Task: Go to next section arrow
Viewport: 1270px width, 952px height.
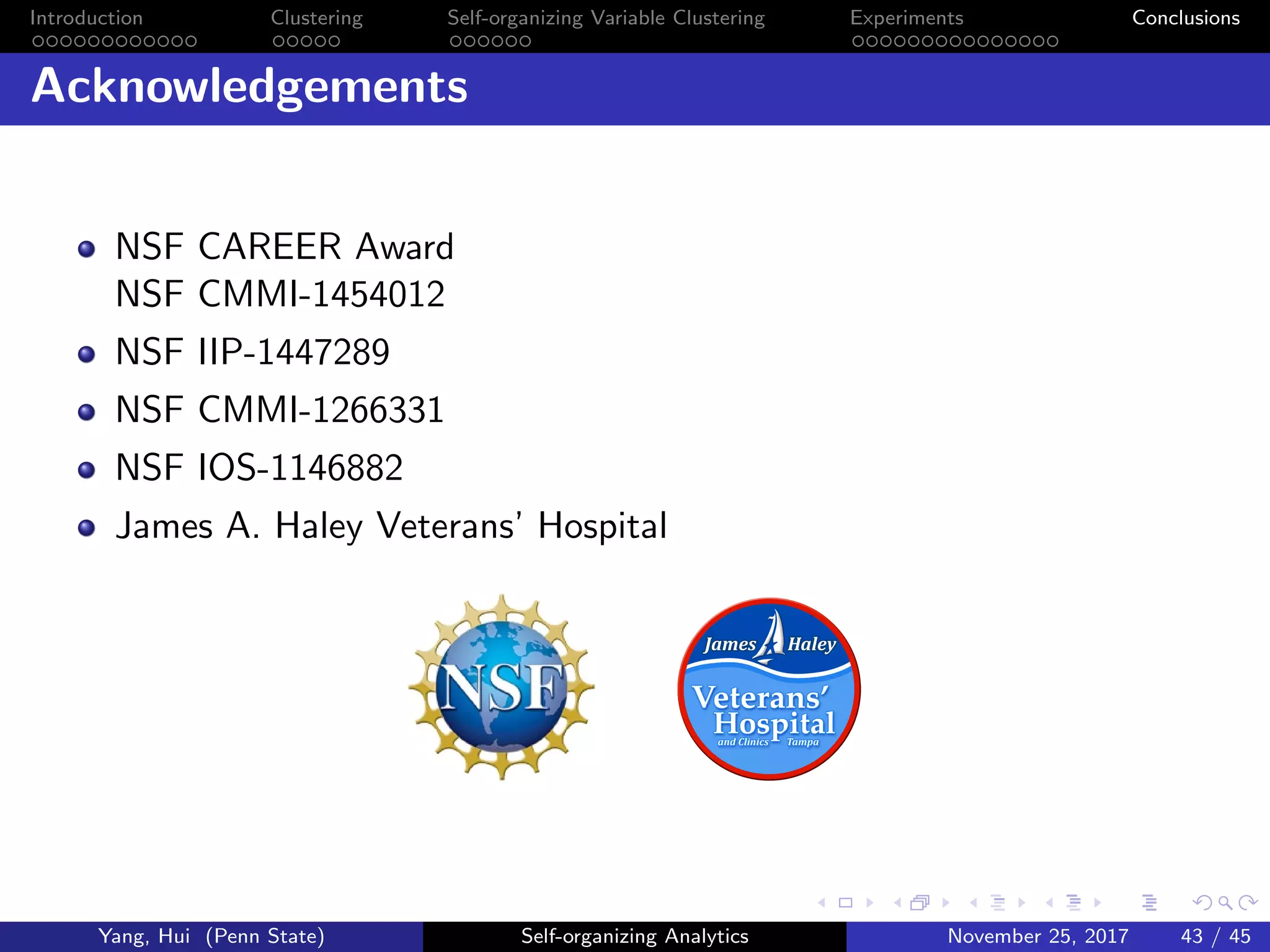Action: pyautogui.click(x=1098, y=903)
